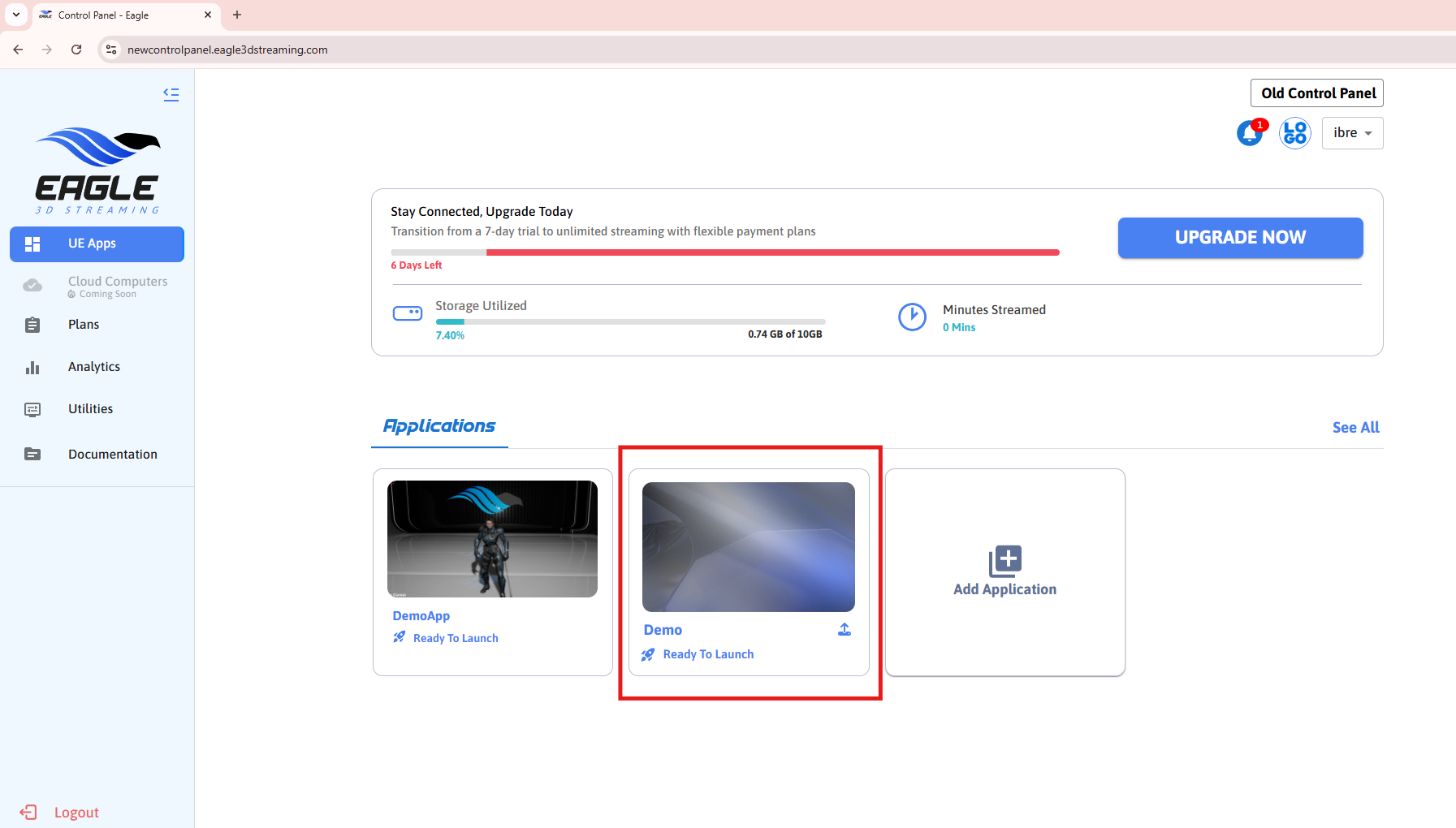Follow the See All link
This screenshot has height=828, width=1456.
pyautogui.click(x=1355, y=428)
